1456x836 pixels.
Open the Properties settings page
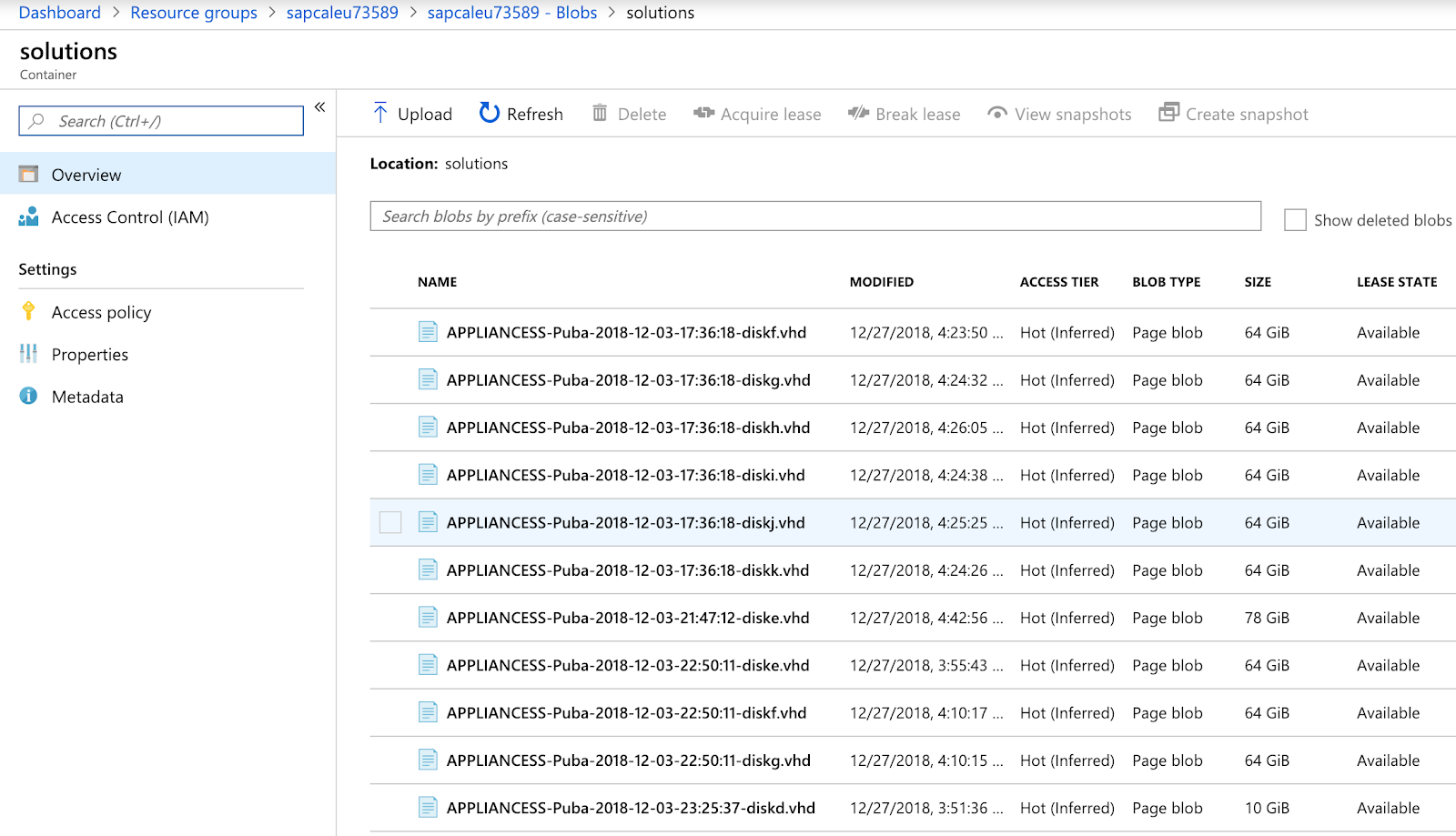pyautogui.click(x=89, y=355)
